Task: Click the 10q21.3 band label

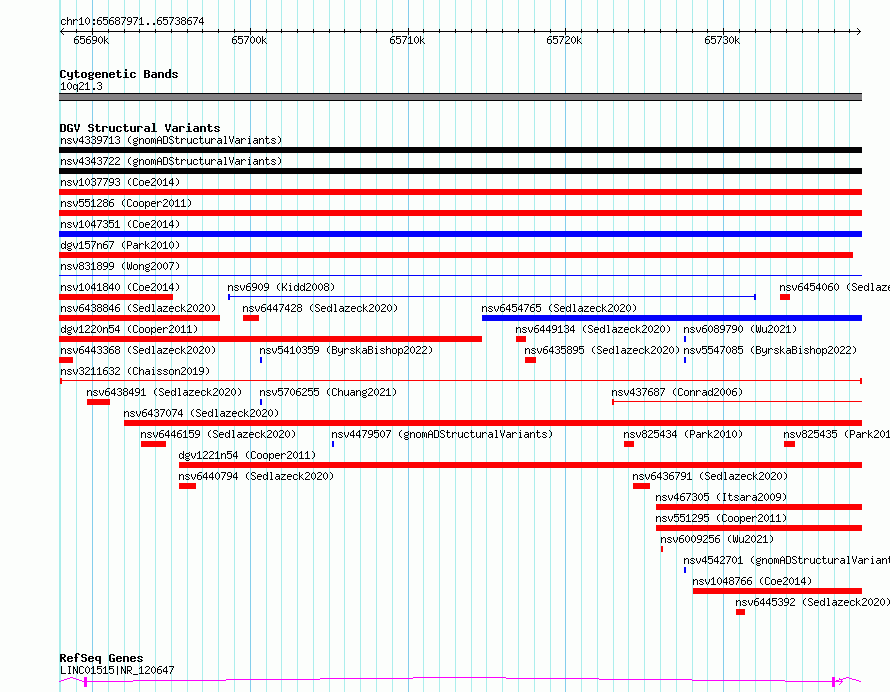Action: click(x=81, y=86)
